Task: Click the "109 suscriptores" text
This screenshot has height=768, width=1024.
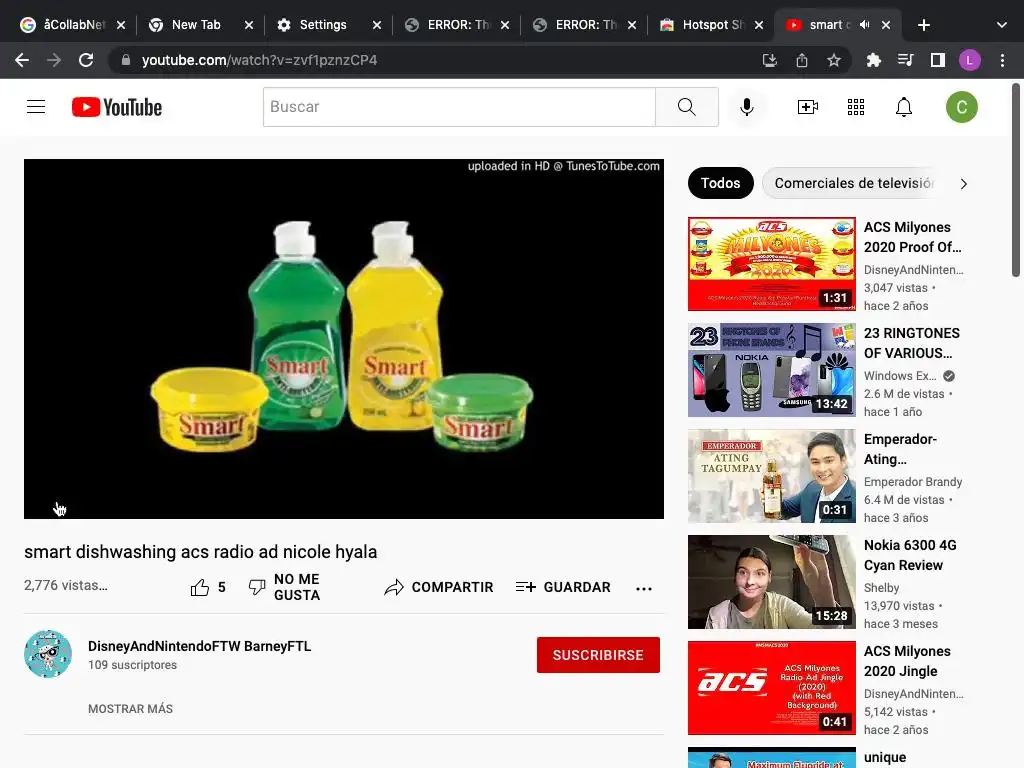Action: pos(133,665)
